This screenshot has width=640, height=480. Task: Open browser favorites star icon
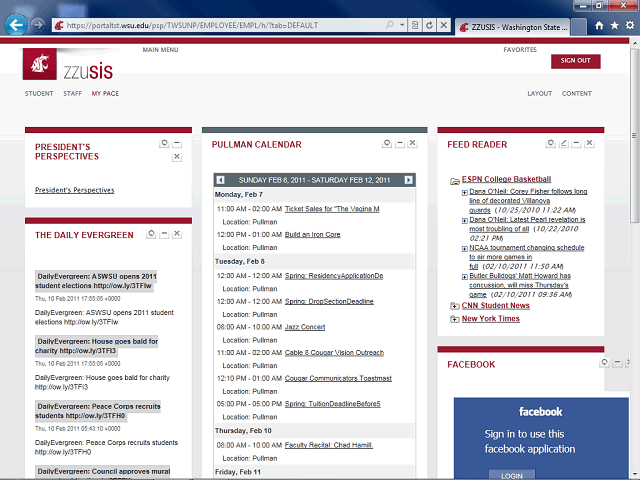[614, 26]
